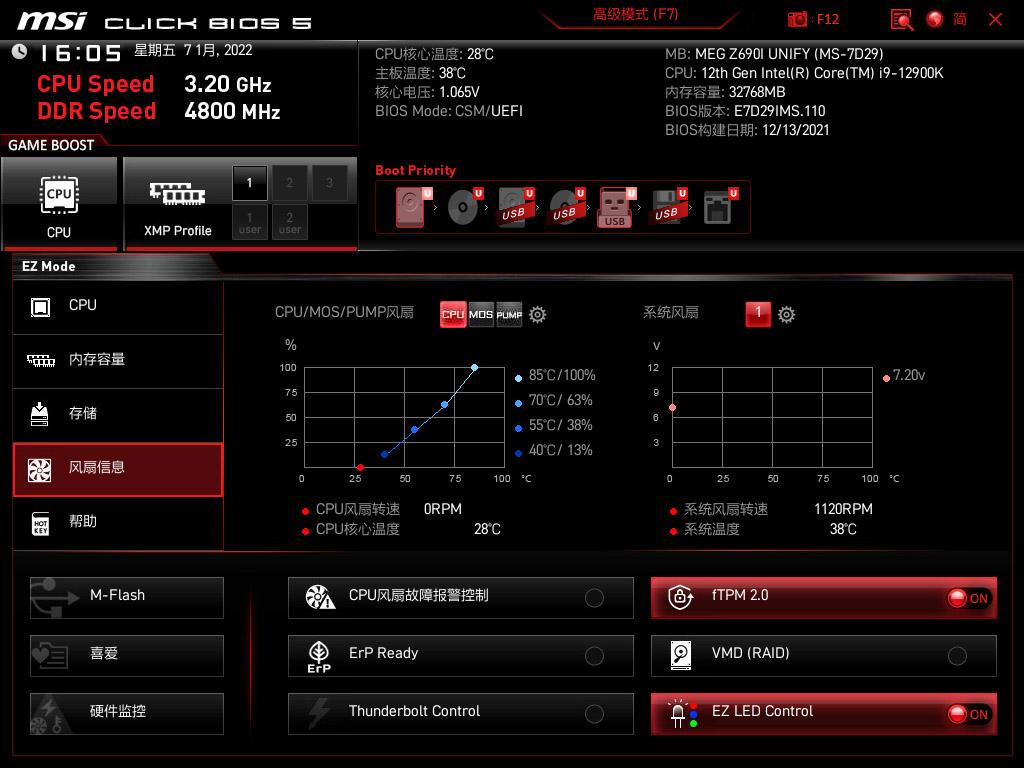
Task: Toggle VMD (RAID) option
Action: tap(824, 656)
